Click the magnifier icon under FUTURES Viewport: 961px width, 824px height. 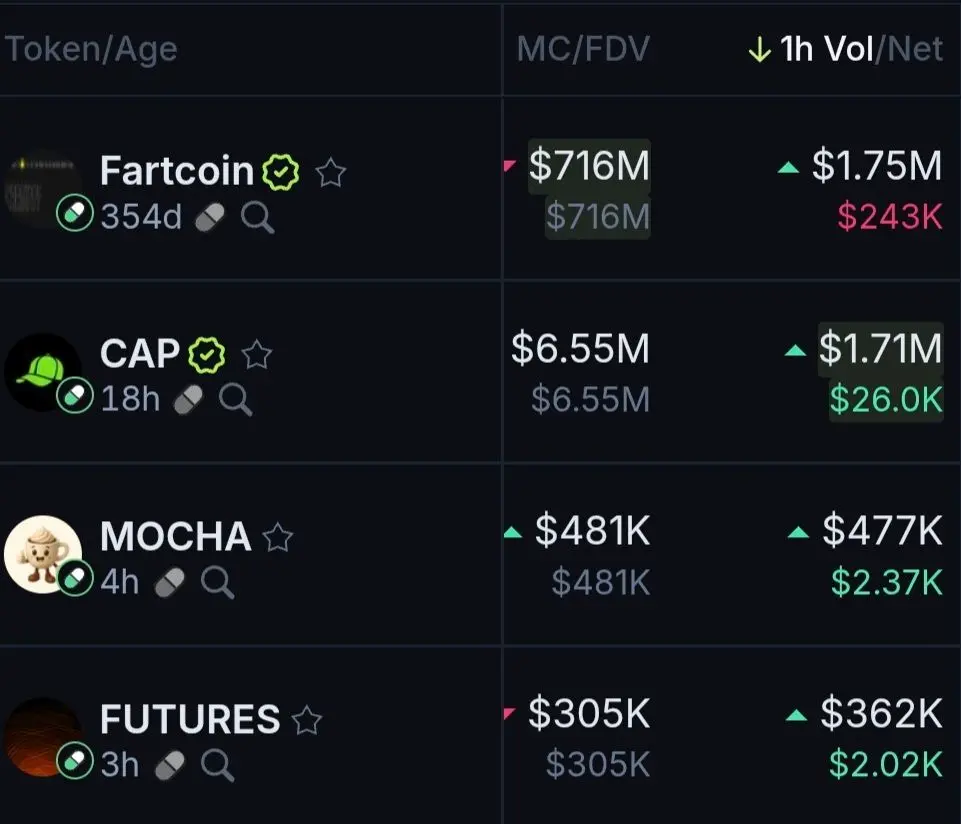coord(218,765)
